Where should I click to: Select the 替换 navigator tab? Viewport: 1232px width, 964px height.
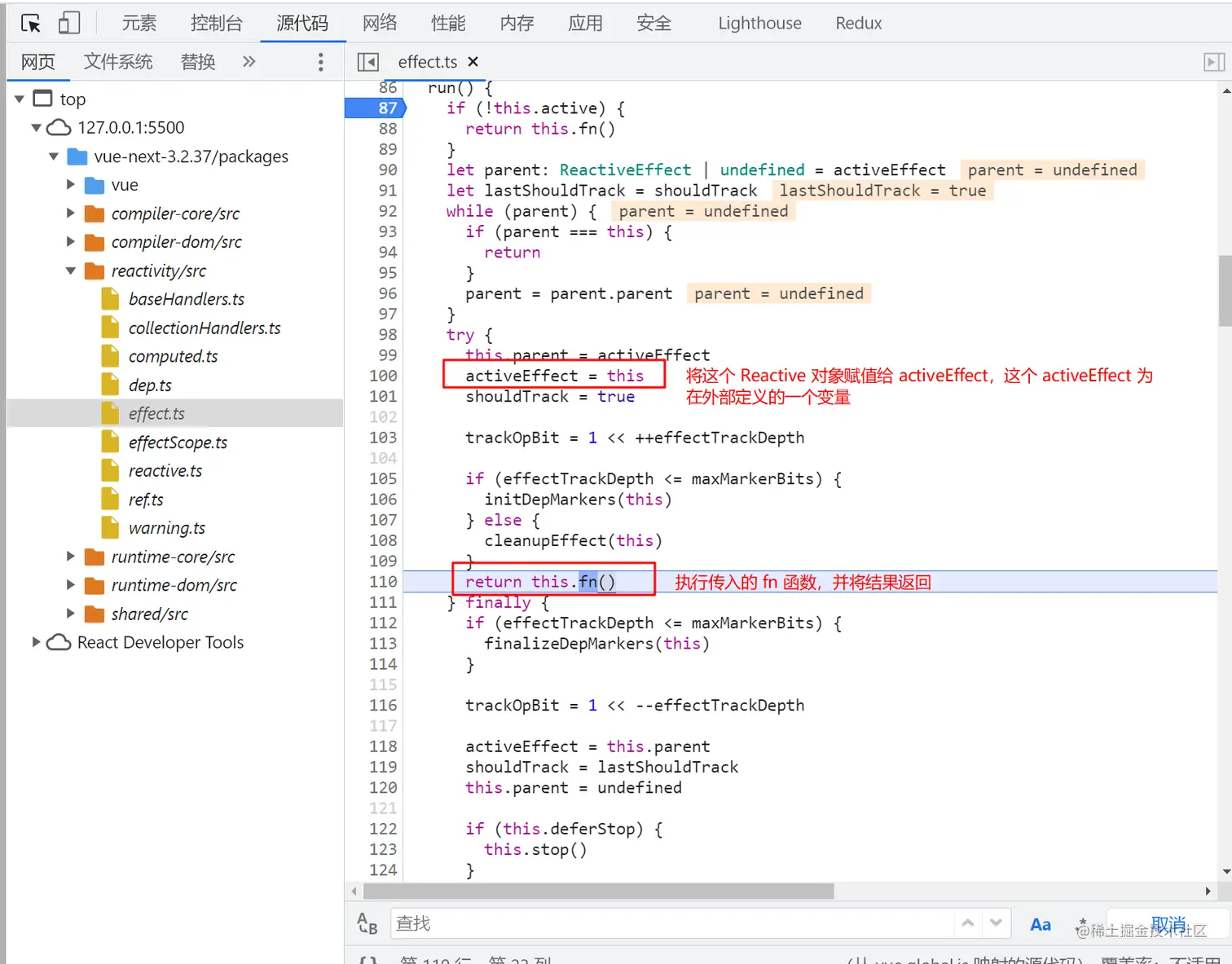click(198, 62)
